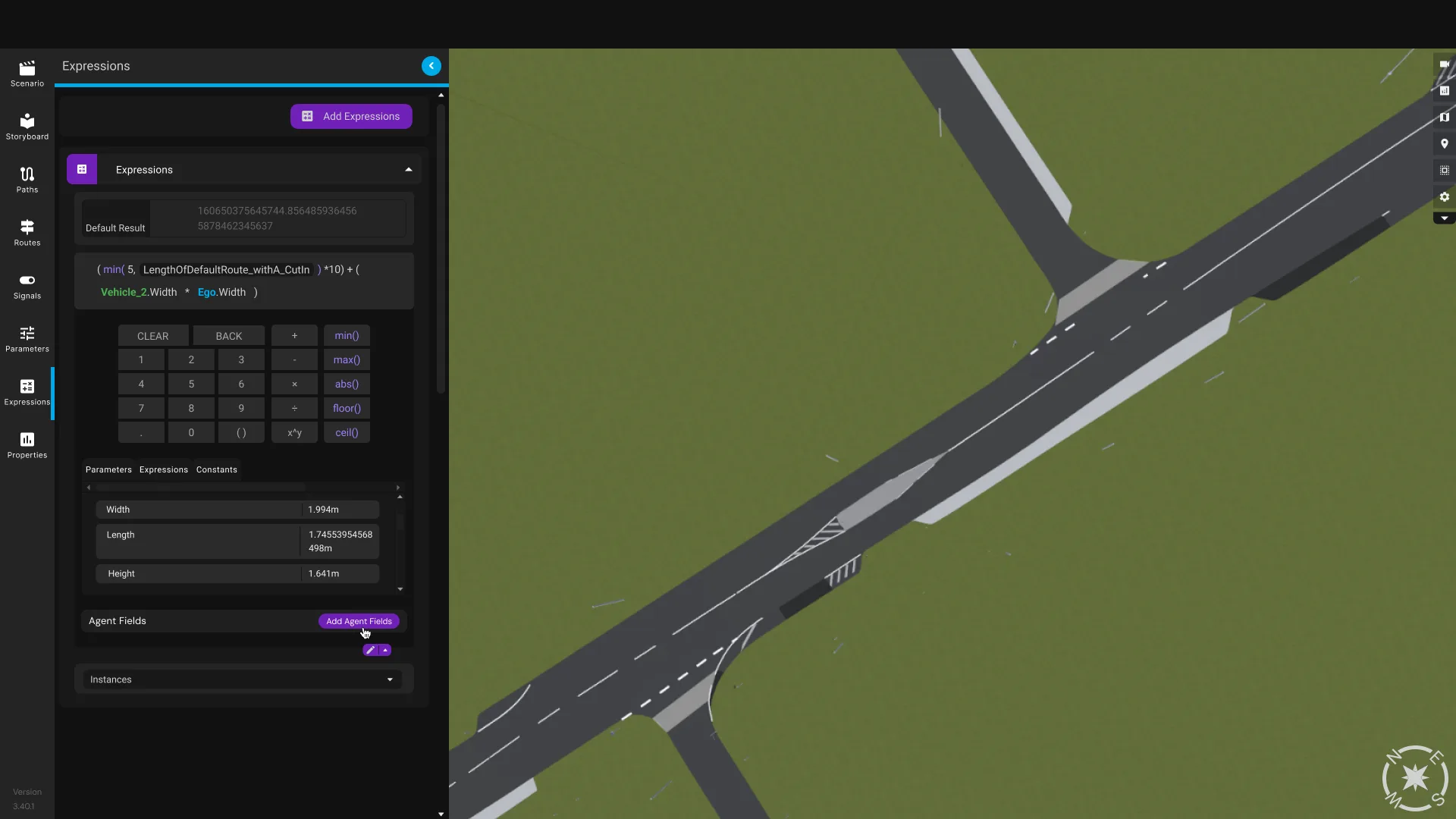The height and width of the screenshot is (819, 1456).
Task: Insert the max() function
Action: point(347,360)
